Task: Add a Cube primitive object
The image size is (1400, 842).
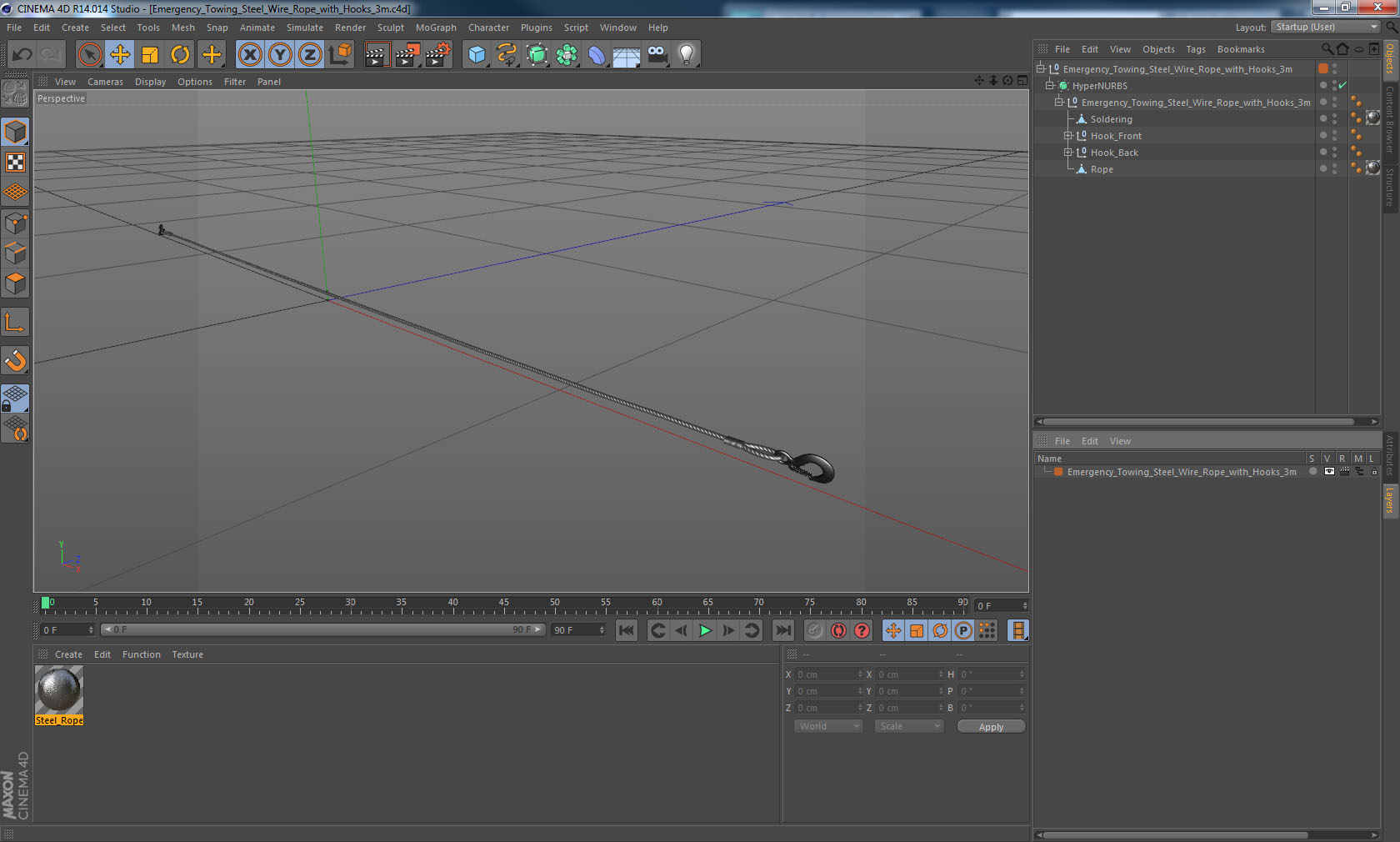Action: [477, 55]
